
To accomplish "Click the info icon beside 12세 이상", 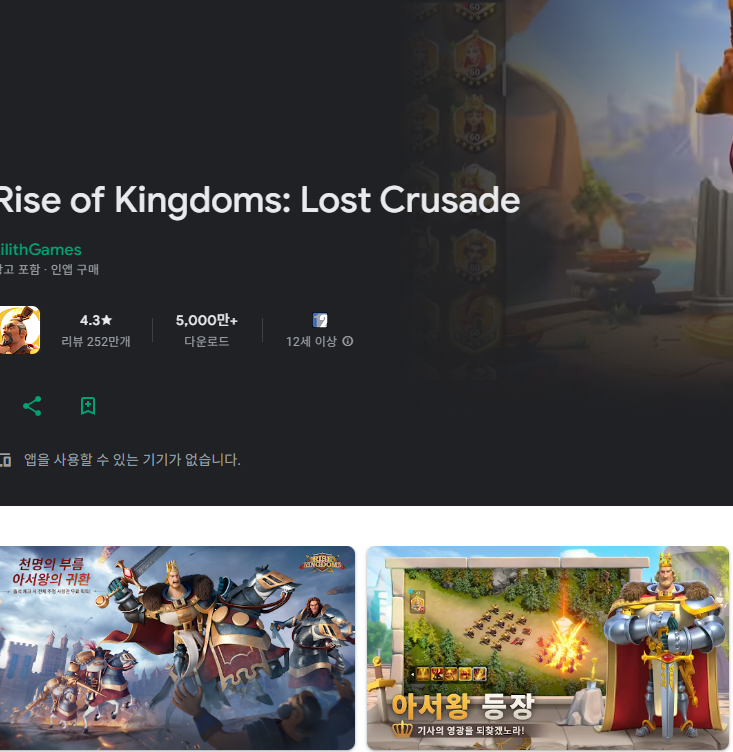I will coord(348,341).
